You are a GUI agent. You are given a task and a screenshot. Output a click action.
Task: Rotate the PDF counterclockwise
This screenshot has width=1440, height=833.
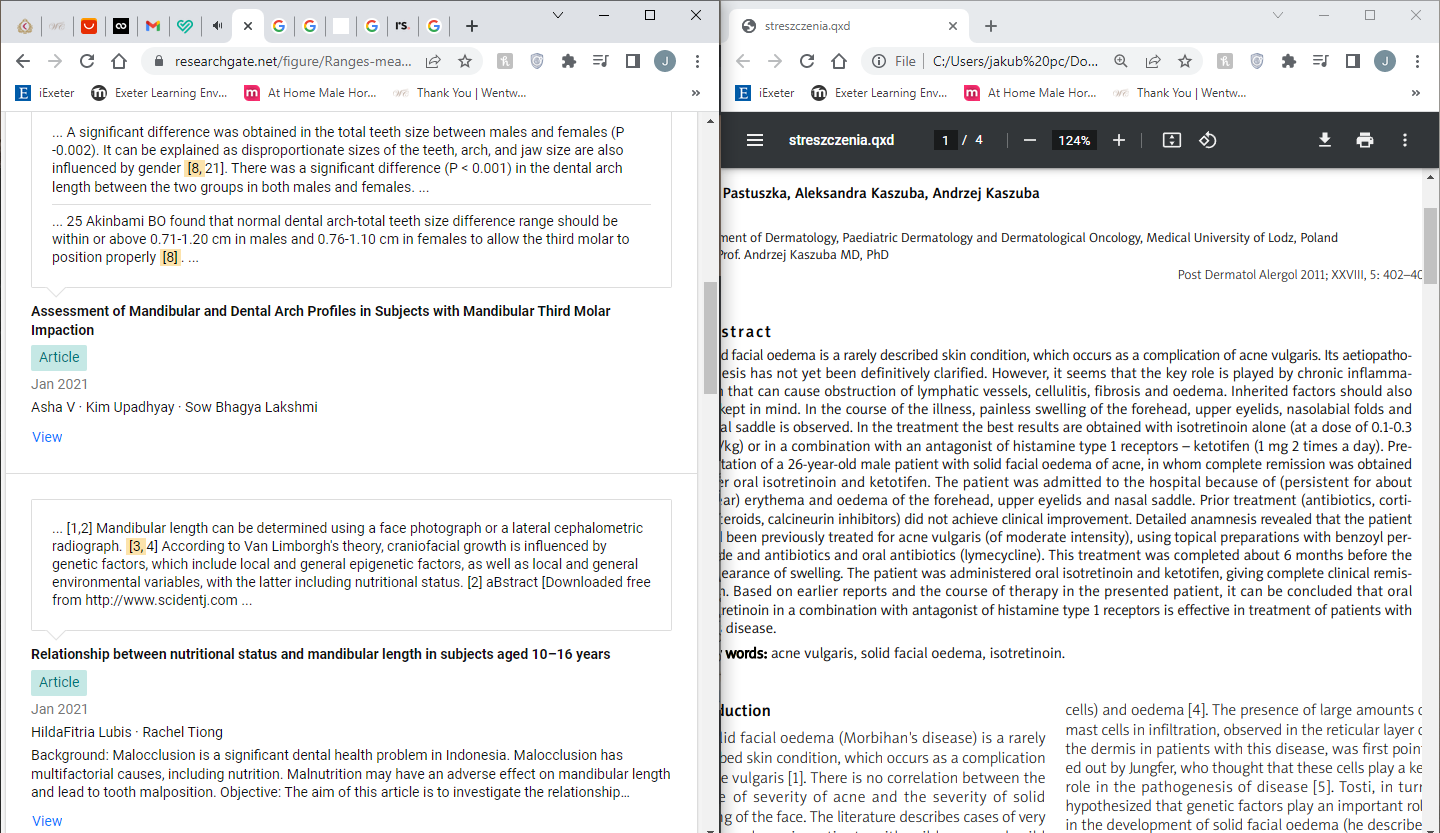point(1208,140)
